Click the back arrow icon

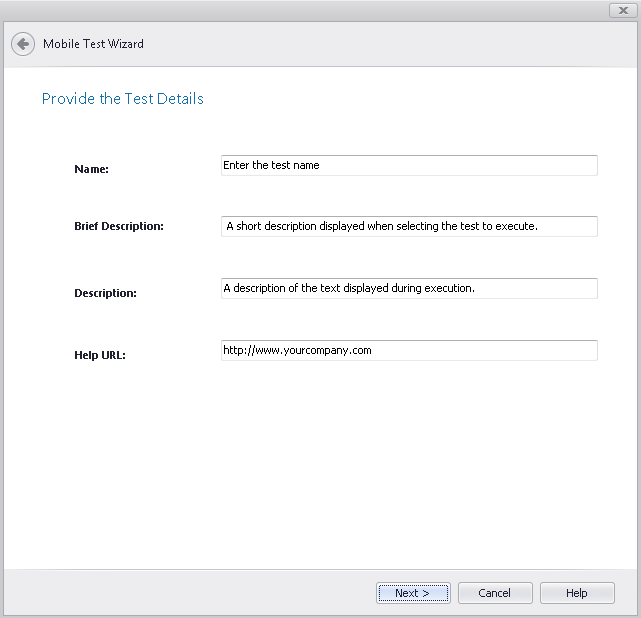pos(22,44)
